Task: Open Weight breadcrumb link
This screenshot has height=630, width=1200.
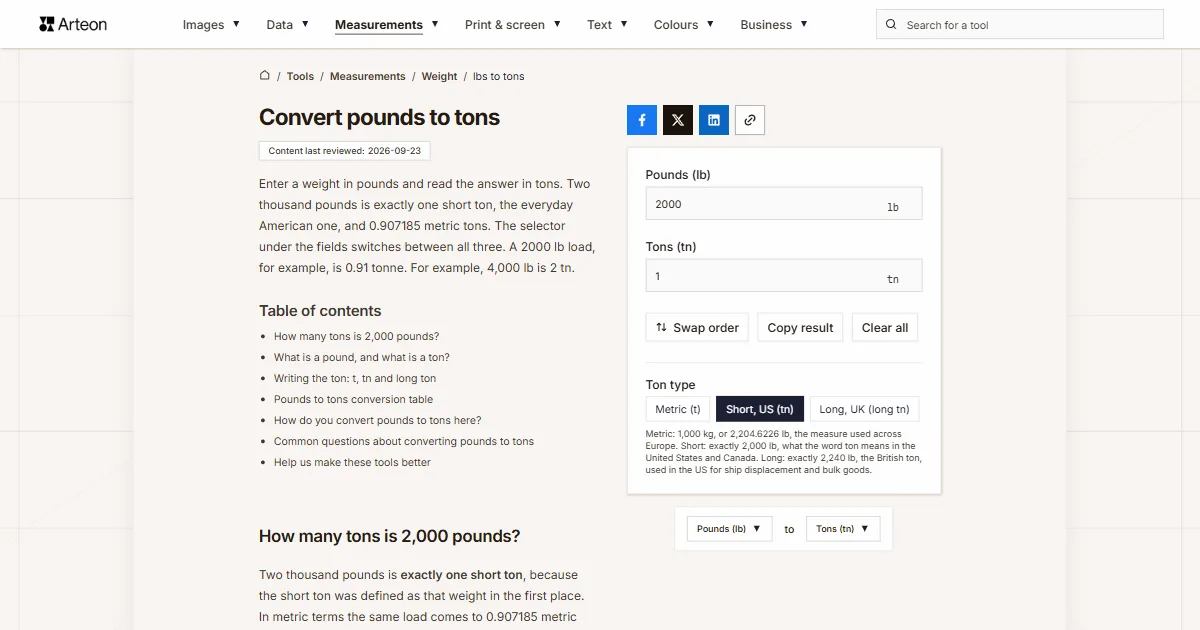Action: tap(439, 76)
